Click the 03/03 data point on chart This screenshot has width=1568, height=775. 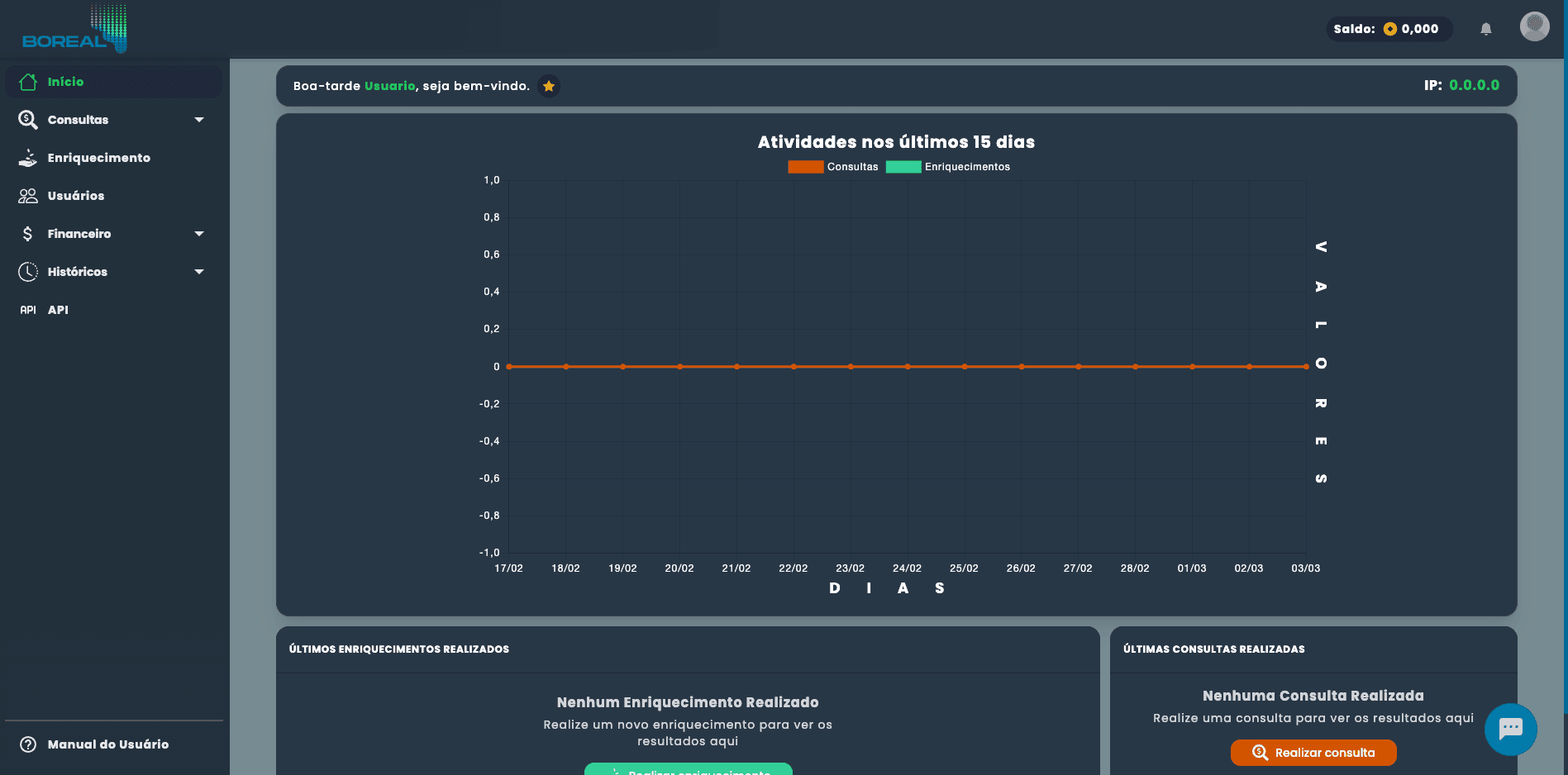[1306, 367]
